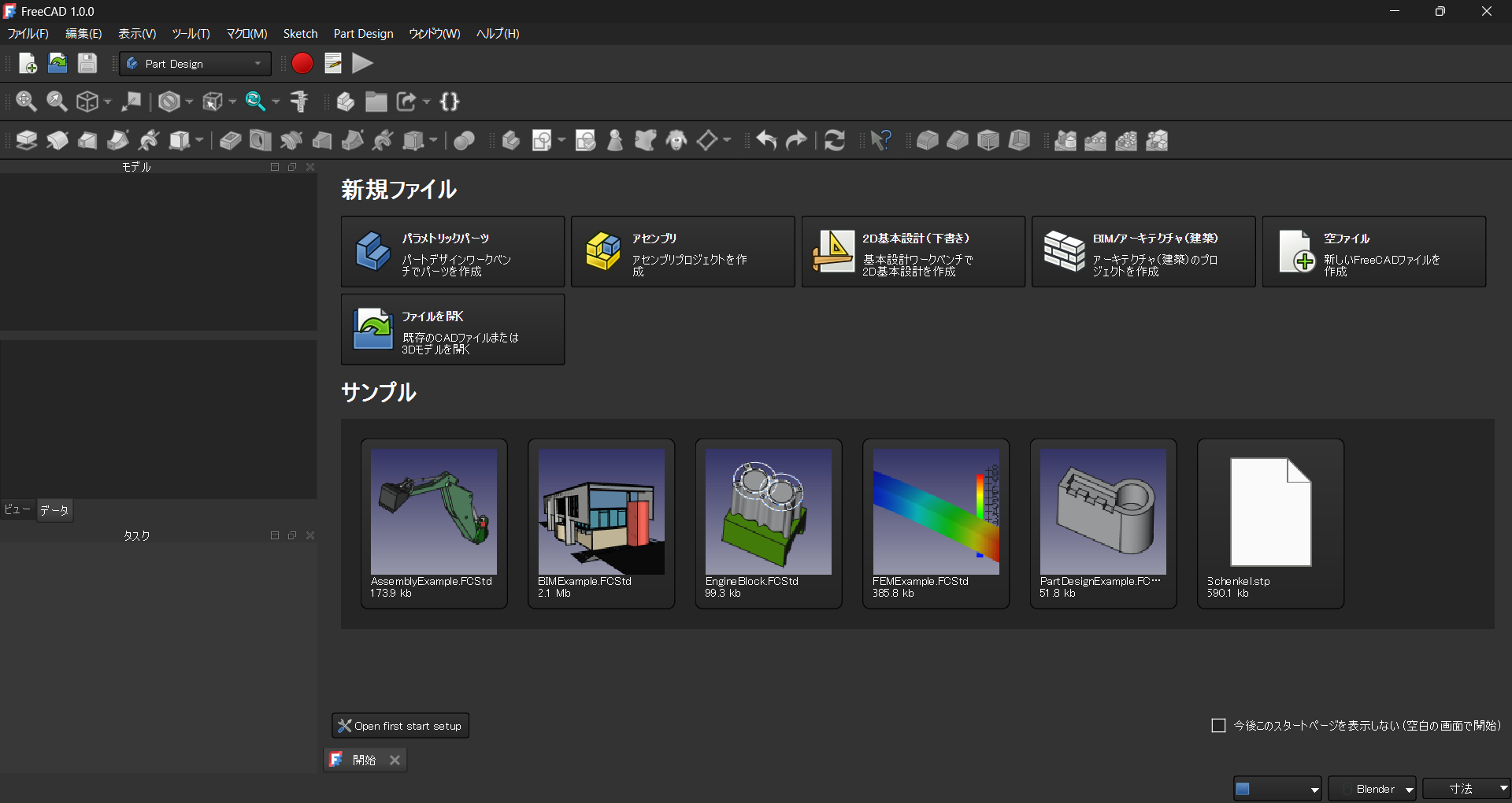The width and height of the screenshot is (1512, 803).
Task: Open the Part Design menu
Action: [363, 33]
